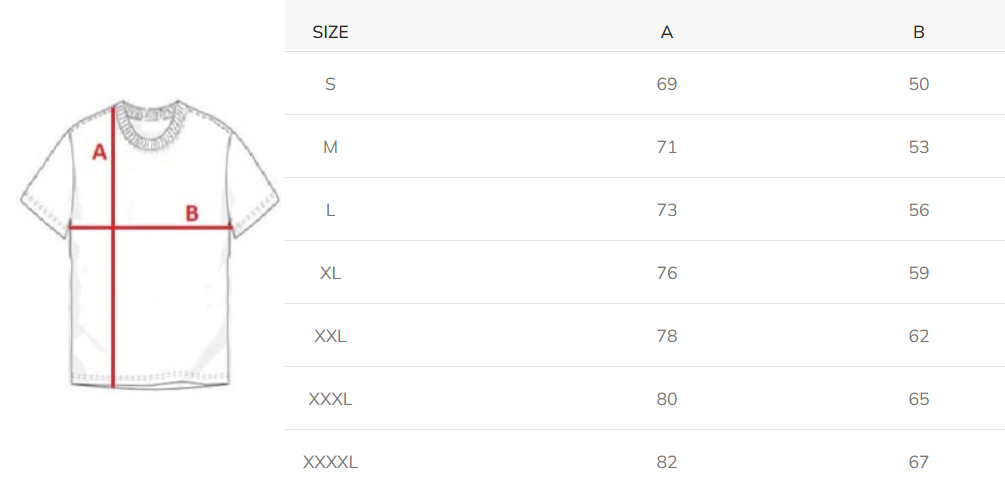
Task: Click the t-shirt measurement diagram
Action: tap(150, 244)
